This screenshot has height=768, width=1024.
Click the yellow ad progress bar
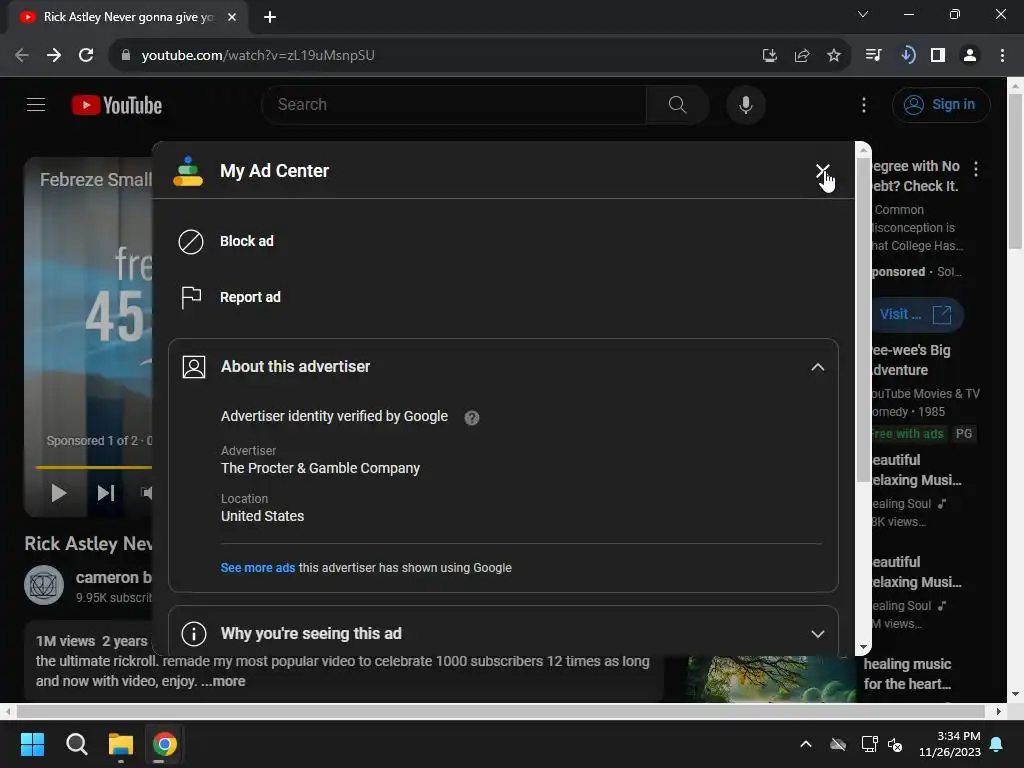point(94,467)
